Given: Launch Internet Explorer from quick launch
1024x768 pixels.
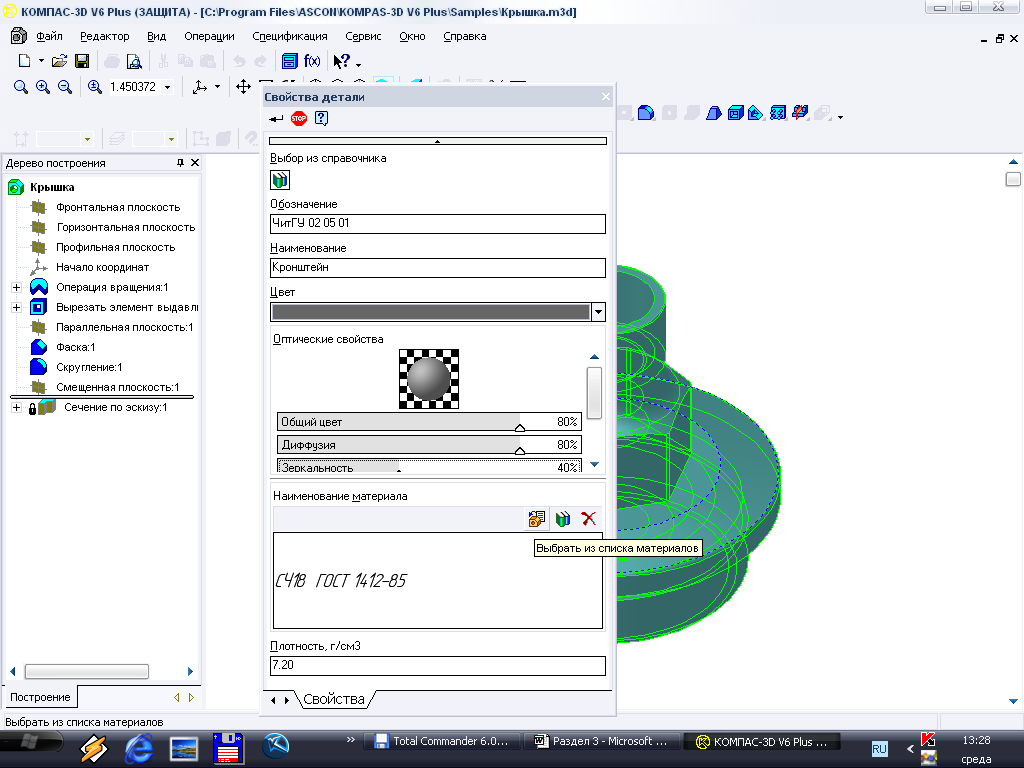Looking at the screenshot, I should click(138, 748).
